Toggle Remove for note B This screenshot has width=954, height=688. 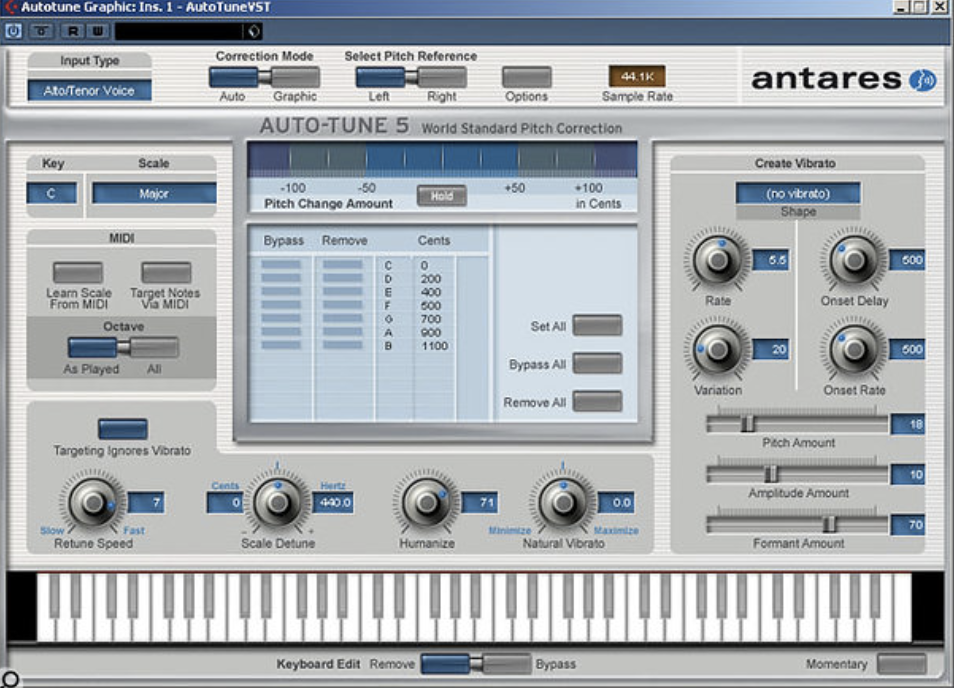point(343,345)
